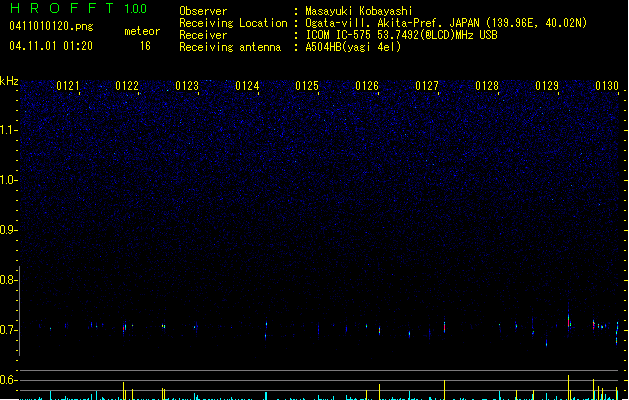
Task: Click time marker 0130
Action: point(607,86)
